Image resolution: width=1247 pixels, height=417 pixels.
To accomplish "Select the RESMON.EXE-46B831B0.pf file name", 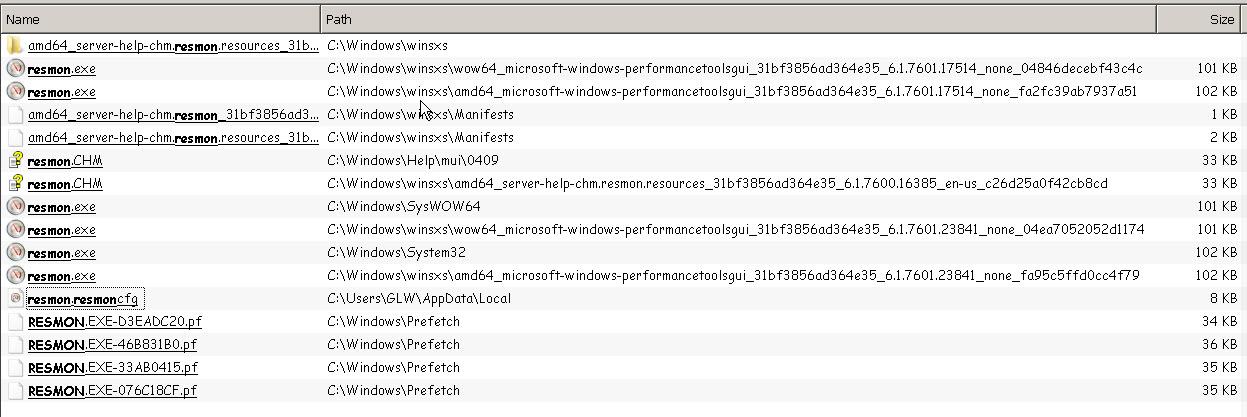I will coord(112,345).
